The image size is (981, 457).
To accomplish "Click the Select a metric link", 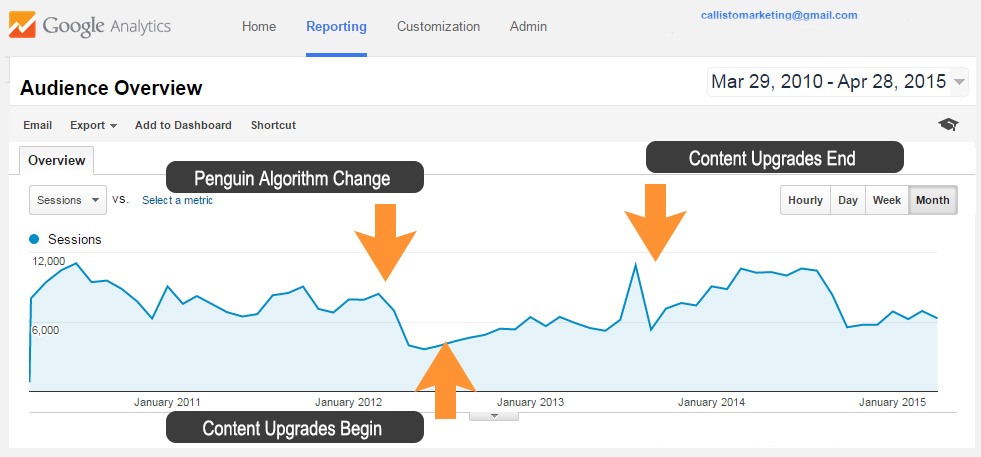I will click(x=177, y=200).
